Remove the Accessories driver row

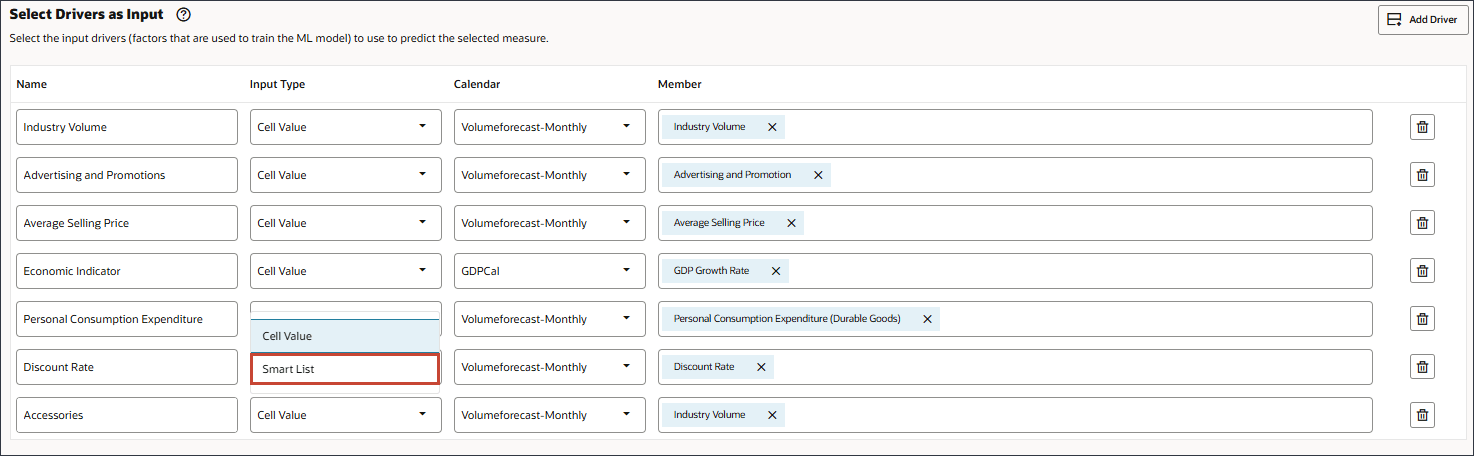pyautogui.click(x=1422, y=415)
